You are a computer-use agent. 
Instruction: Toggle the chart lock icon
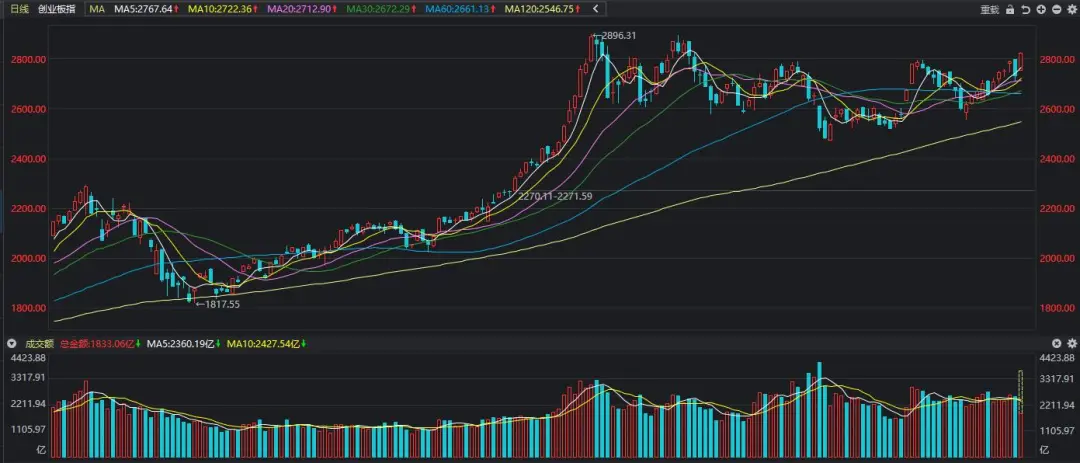pos(1010,10)
